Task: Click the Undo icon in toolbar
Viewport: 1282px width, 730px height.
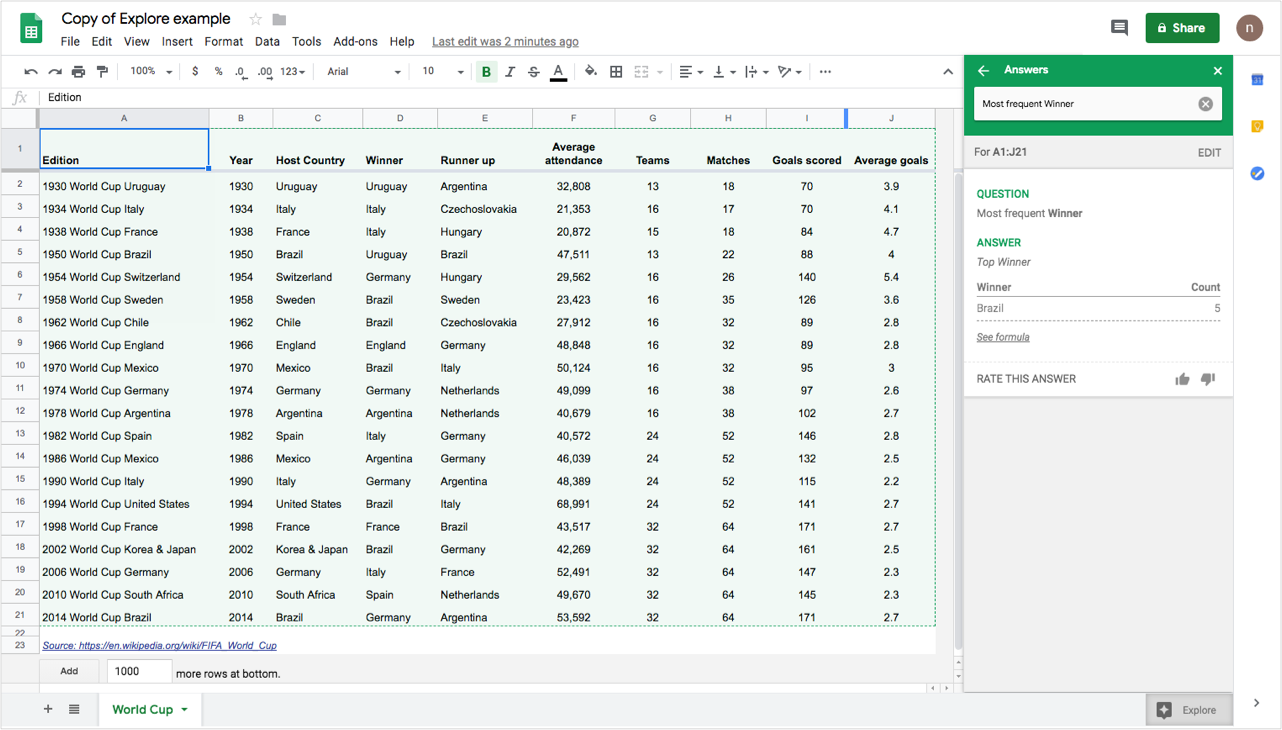Action: pos(31,72)
